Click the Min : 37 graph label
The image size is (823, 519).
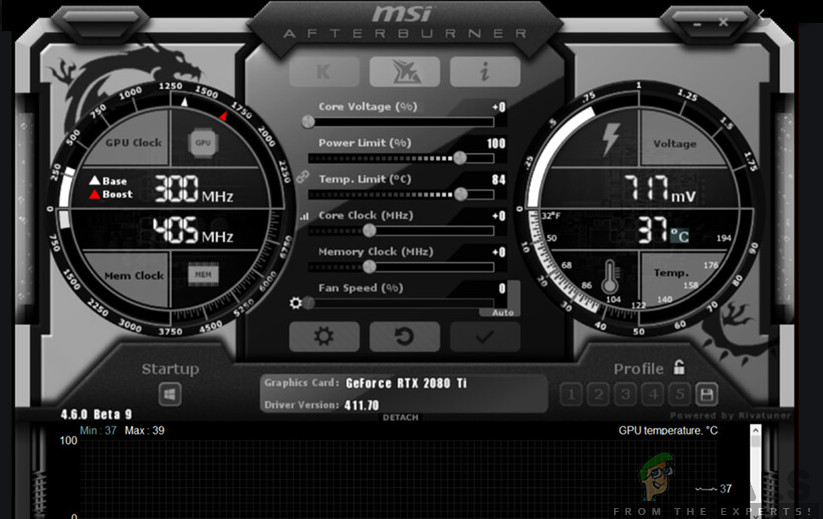(x=98, y=431)
